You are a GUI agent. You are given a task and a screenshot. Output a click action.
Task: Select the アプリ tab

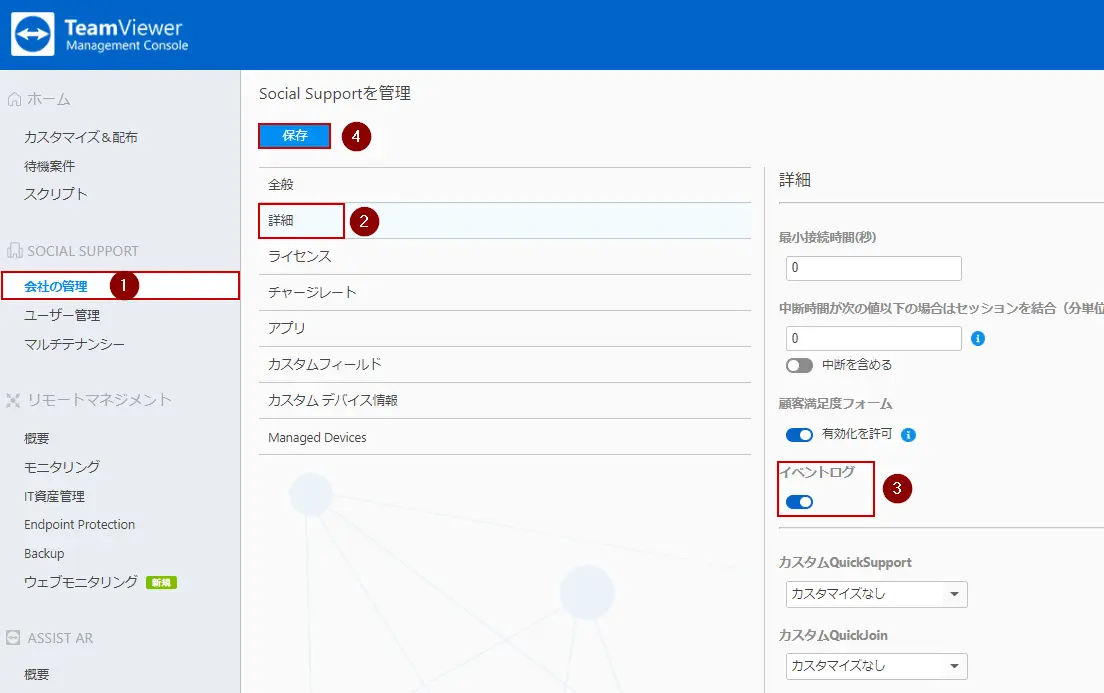pos(505,328)
